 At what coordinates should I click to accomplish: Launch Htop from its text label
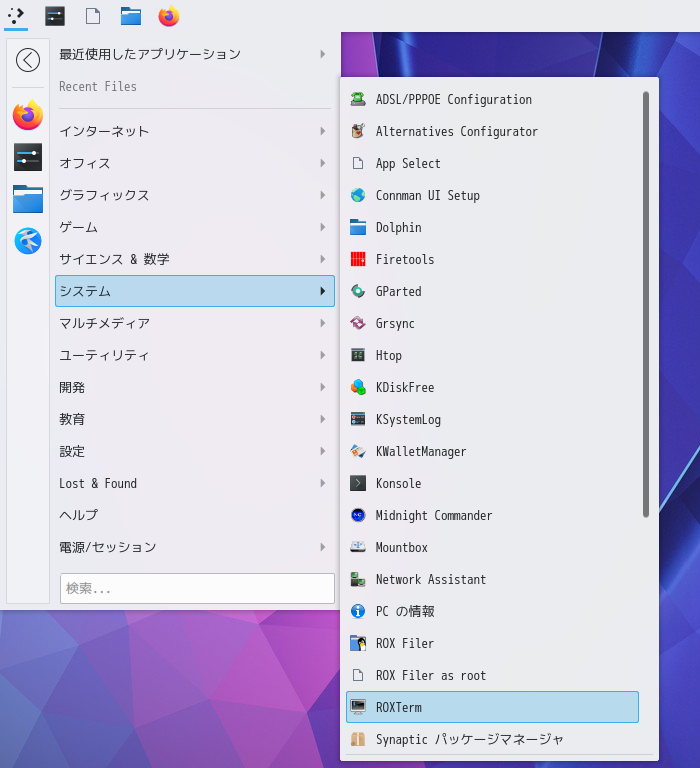[x=388, y=356]
